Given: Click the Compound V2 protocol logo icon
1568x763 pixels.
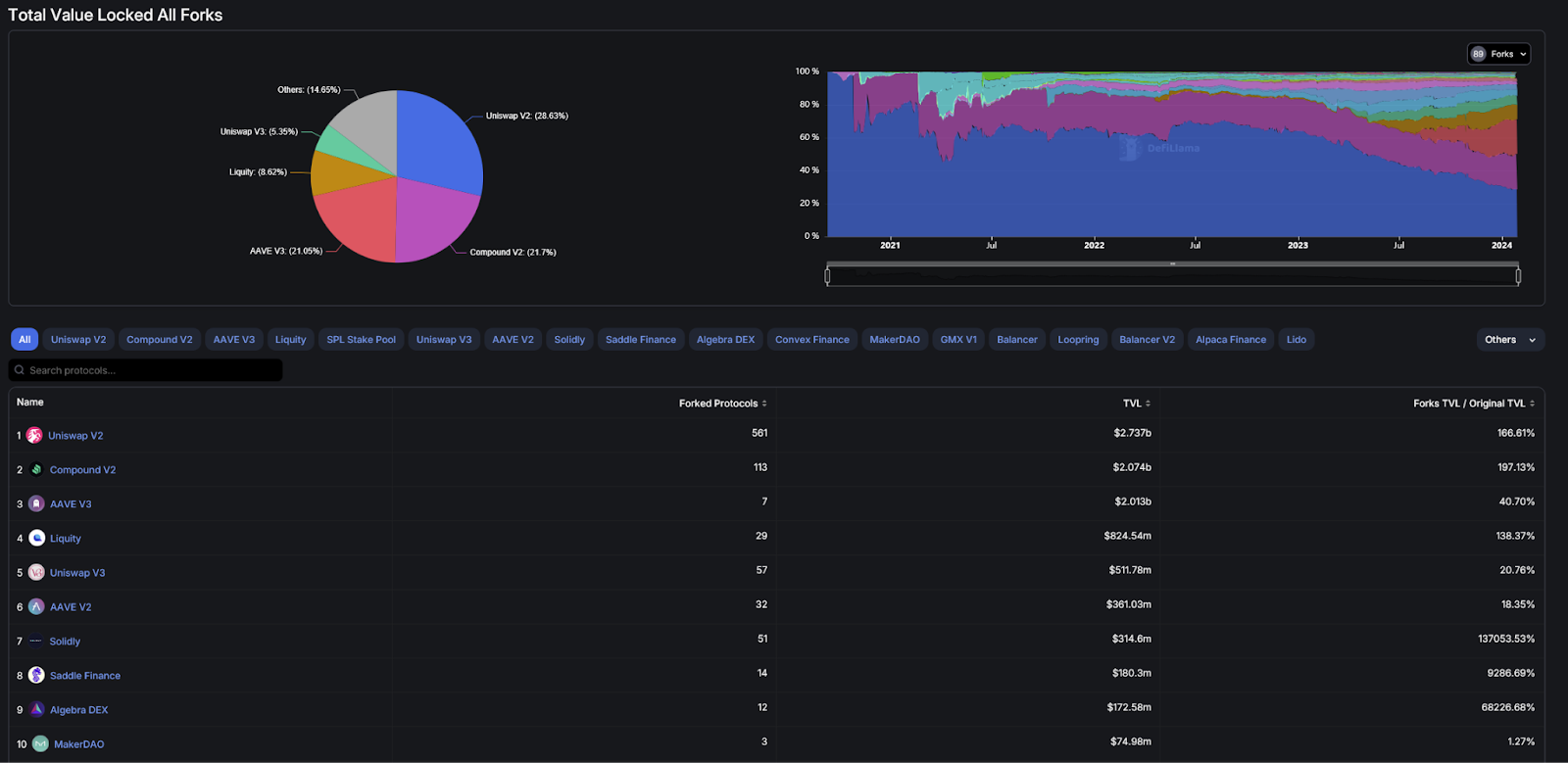Looking at the screenshot, I should click(36, 470).
